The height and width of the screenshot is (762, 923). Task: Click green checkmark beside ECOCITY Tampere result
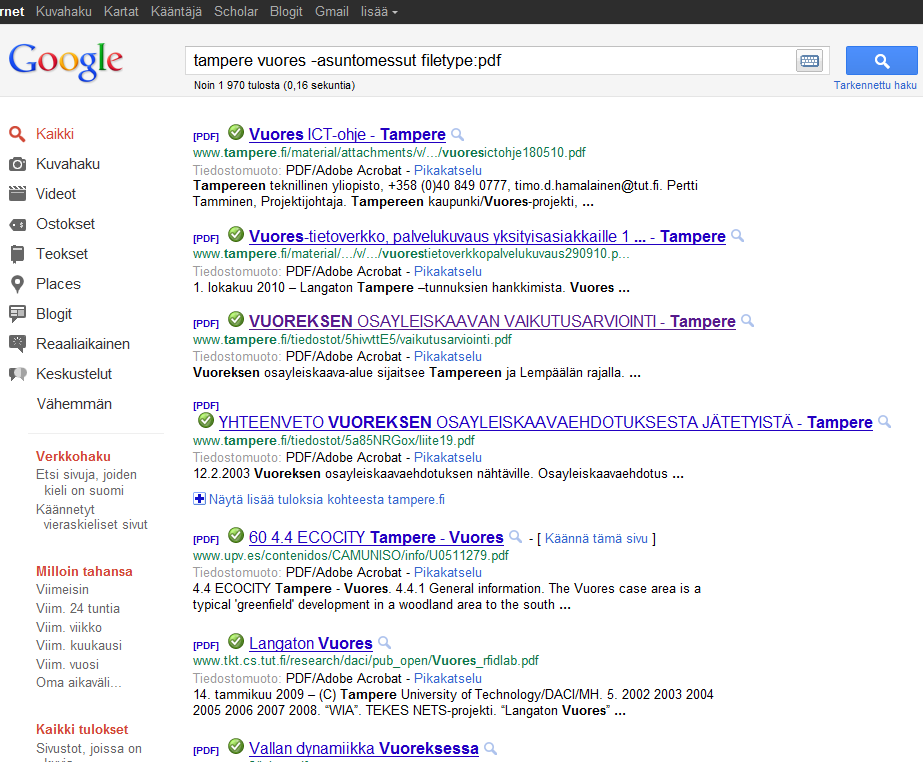point(235,535)
